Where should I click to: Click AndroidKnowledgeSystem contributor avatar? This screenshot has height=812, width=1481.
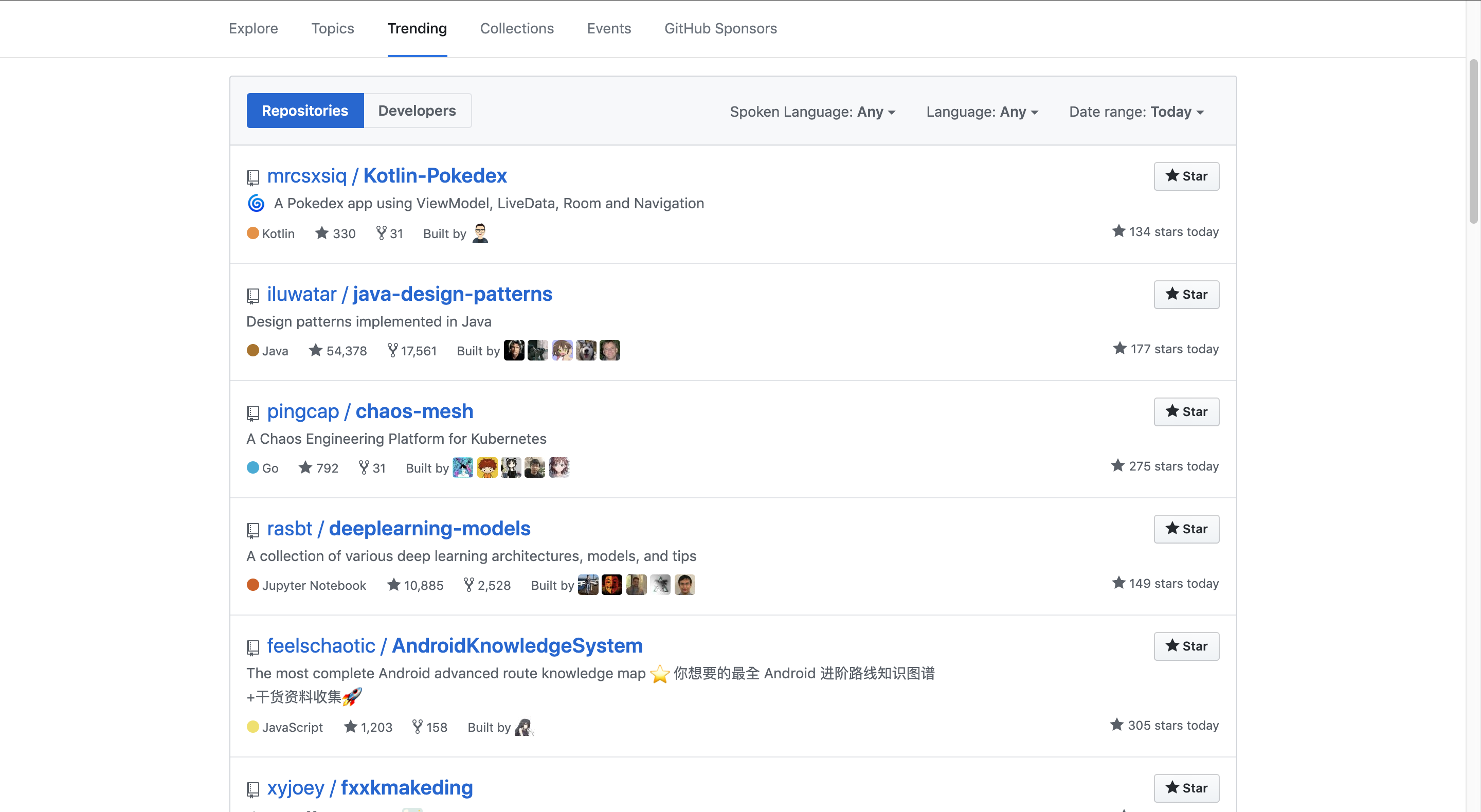click(525, 727)
